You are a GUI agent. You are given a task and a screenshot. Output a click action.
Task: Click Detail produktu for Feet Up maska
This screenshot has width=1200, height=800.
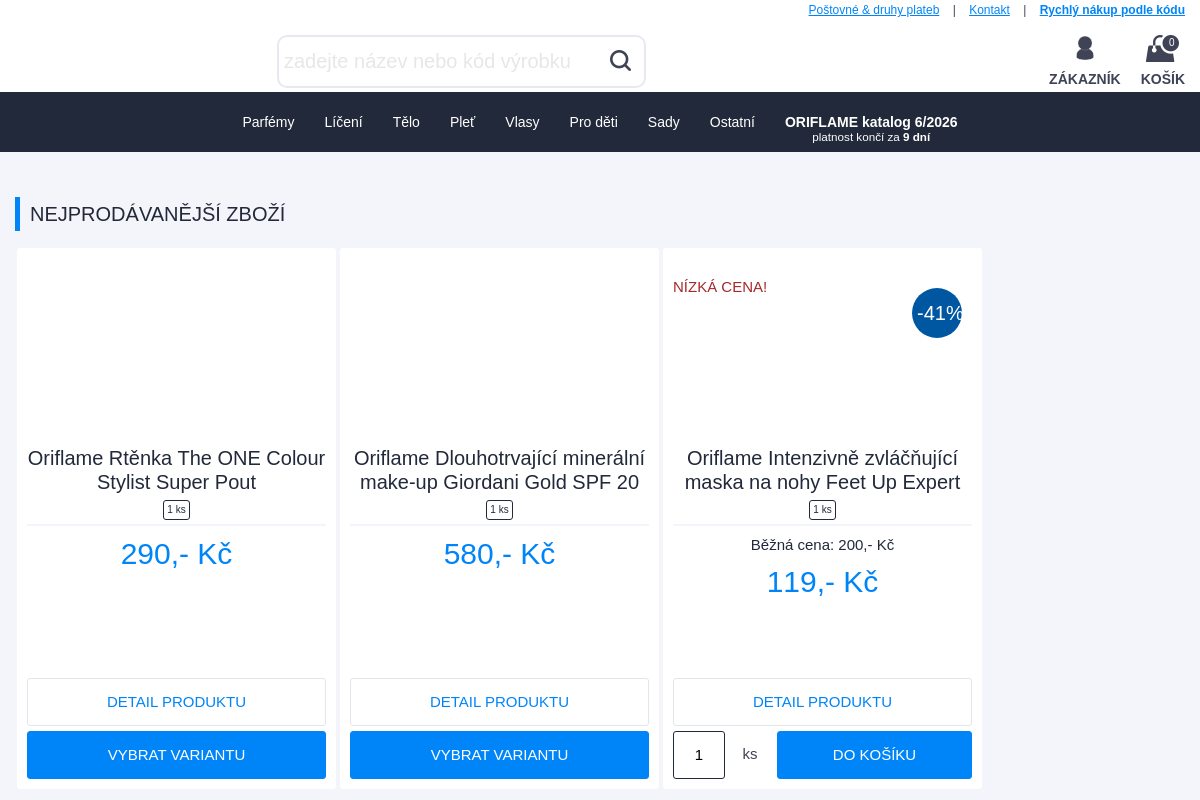822,702
